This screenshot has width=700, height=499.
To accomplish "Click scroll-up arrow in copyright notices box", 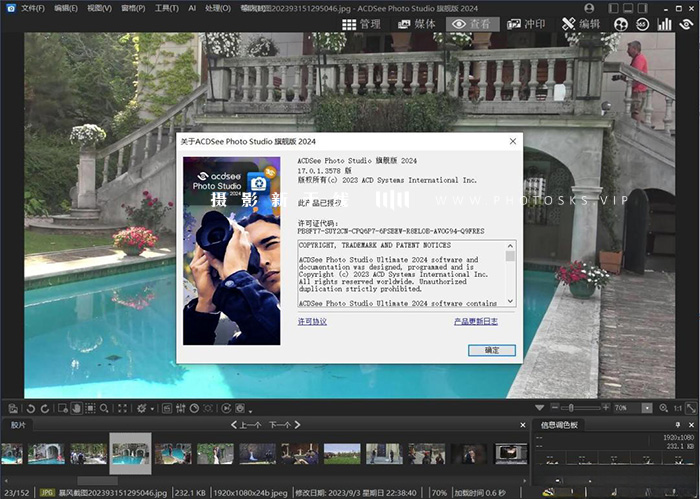I will 510,246.
